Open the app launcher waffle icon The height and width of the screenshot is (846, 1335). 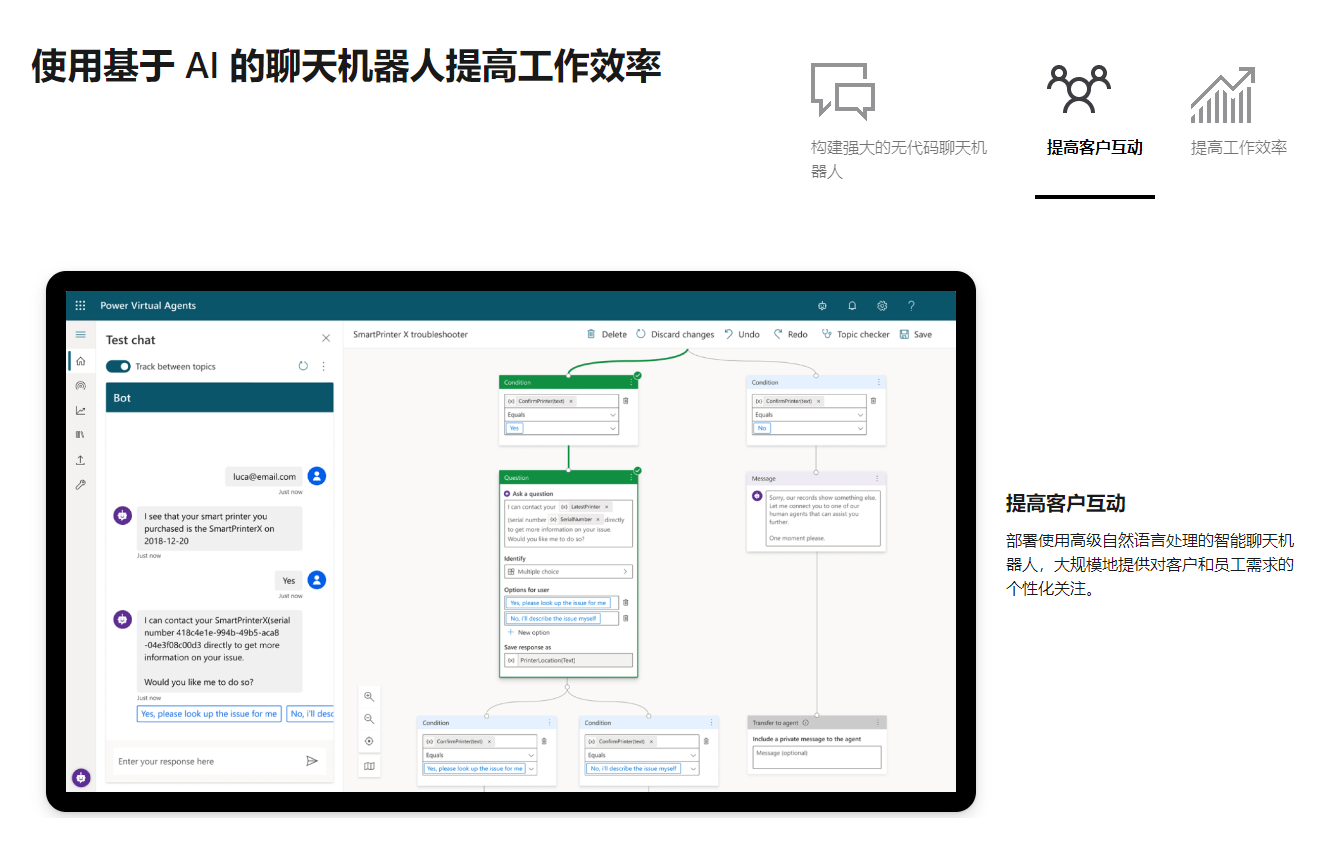point(81,306)
